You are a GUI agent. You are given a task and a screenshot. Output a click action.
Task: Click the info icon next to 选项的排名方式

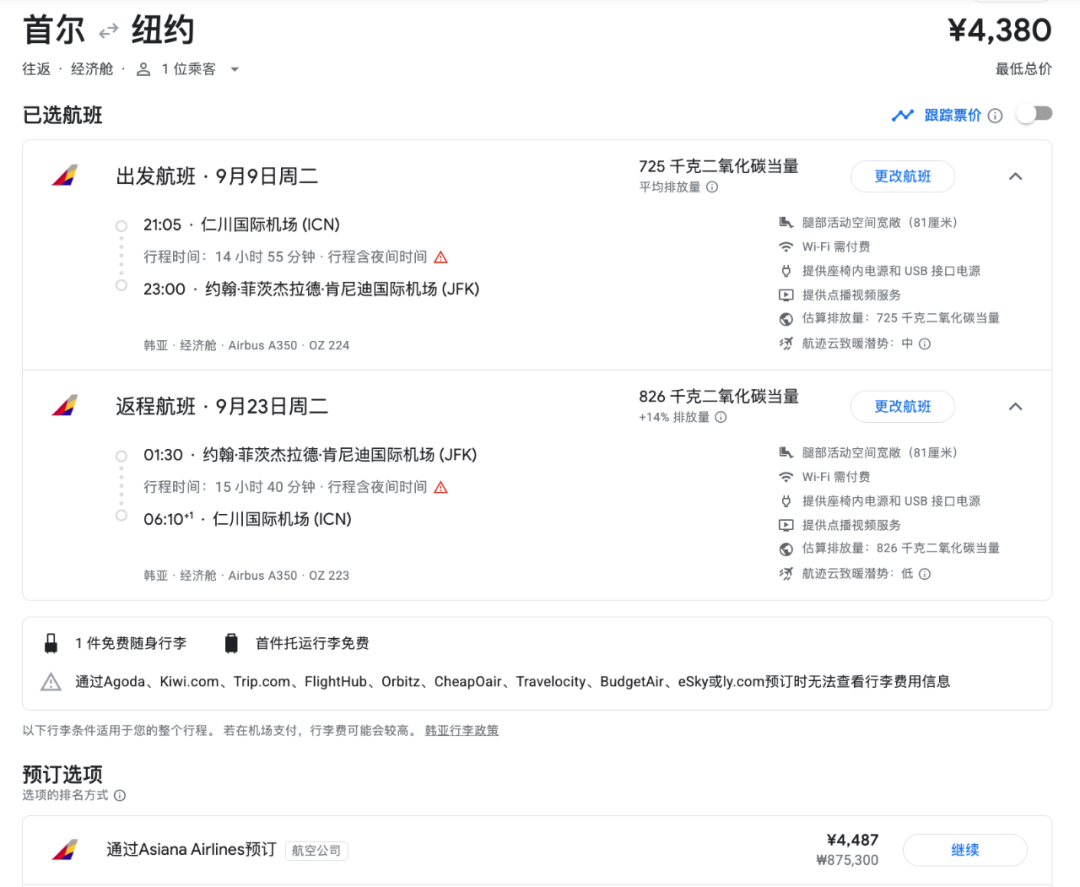[120, 796]
